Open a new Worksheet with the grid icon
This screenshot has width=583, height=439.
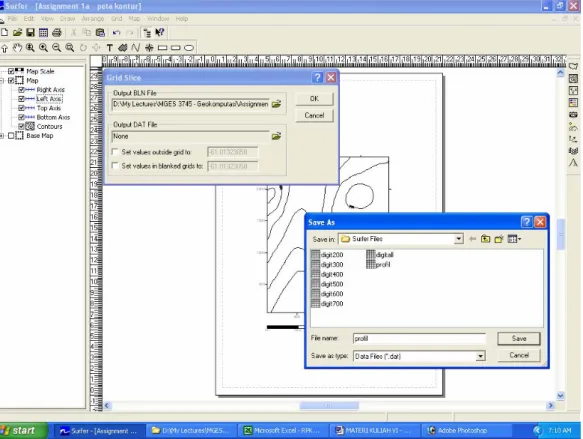pos(44,32)
